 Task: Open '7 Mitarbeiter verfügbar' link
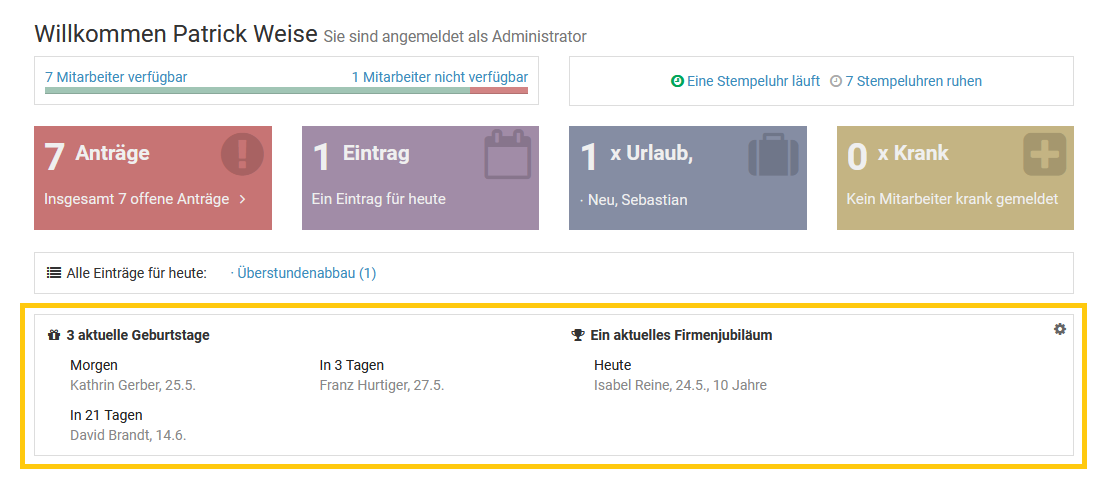116,77
